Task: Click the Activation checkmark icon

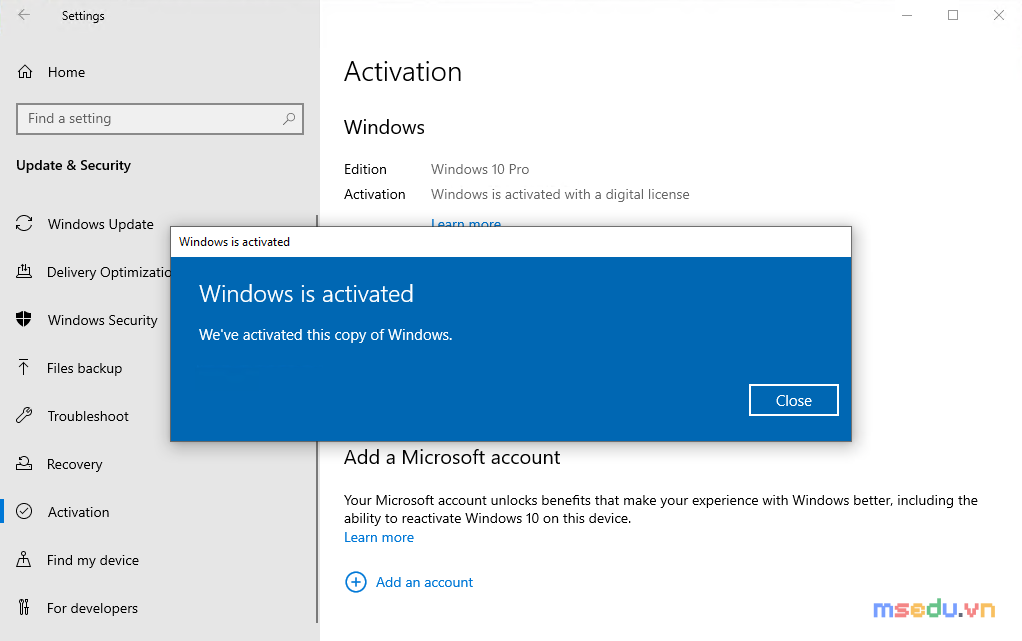Action: [24, 511]
